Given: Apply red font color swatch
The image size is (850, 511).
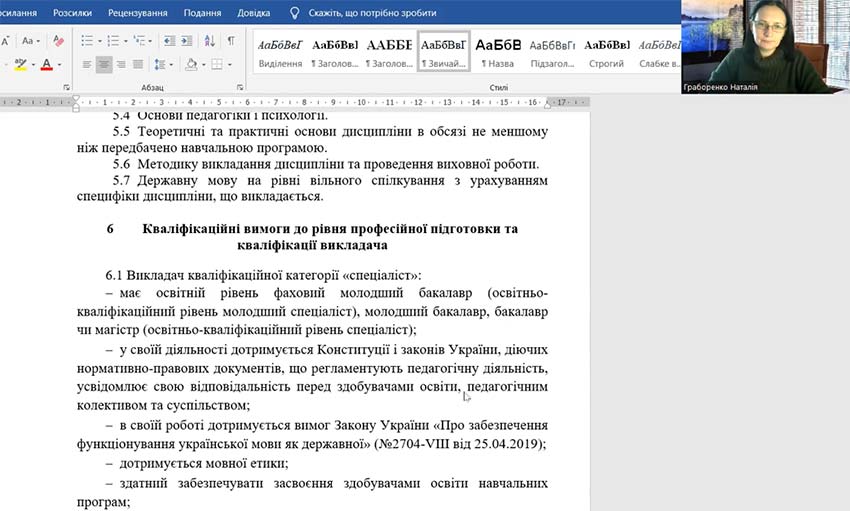Looking at the screenshot, I should [46, 65].
